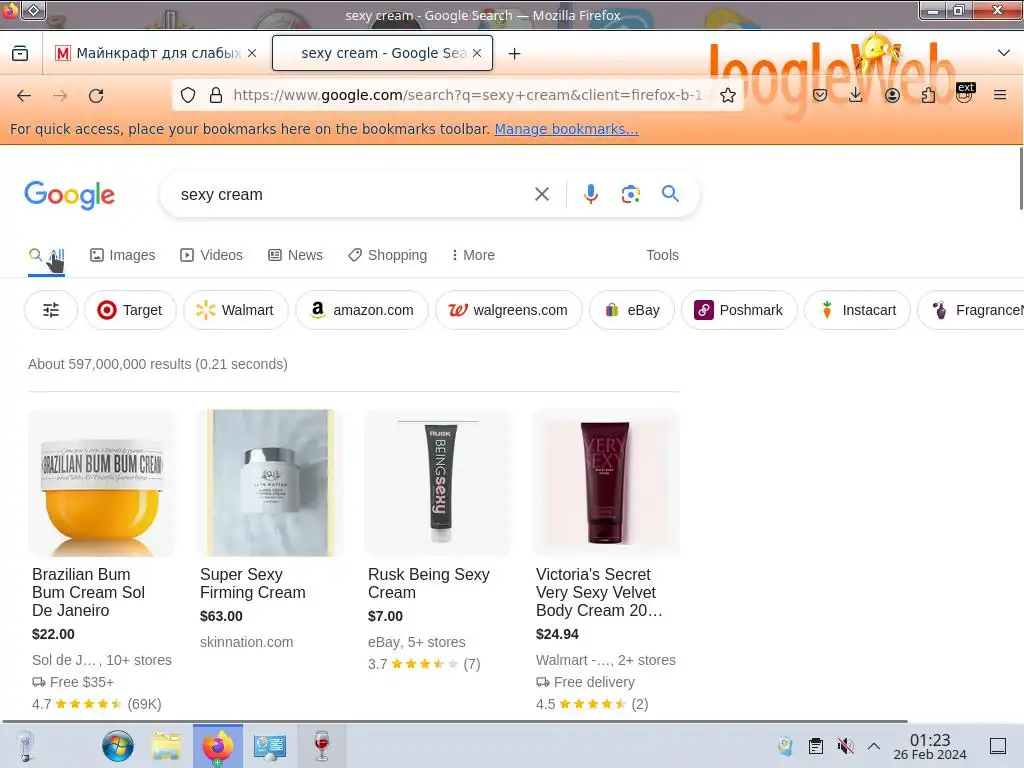Toggle the muted volume tray icon

[x=845, y=746]
